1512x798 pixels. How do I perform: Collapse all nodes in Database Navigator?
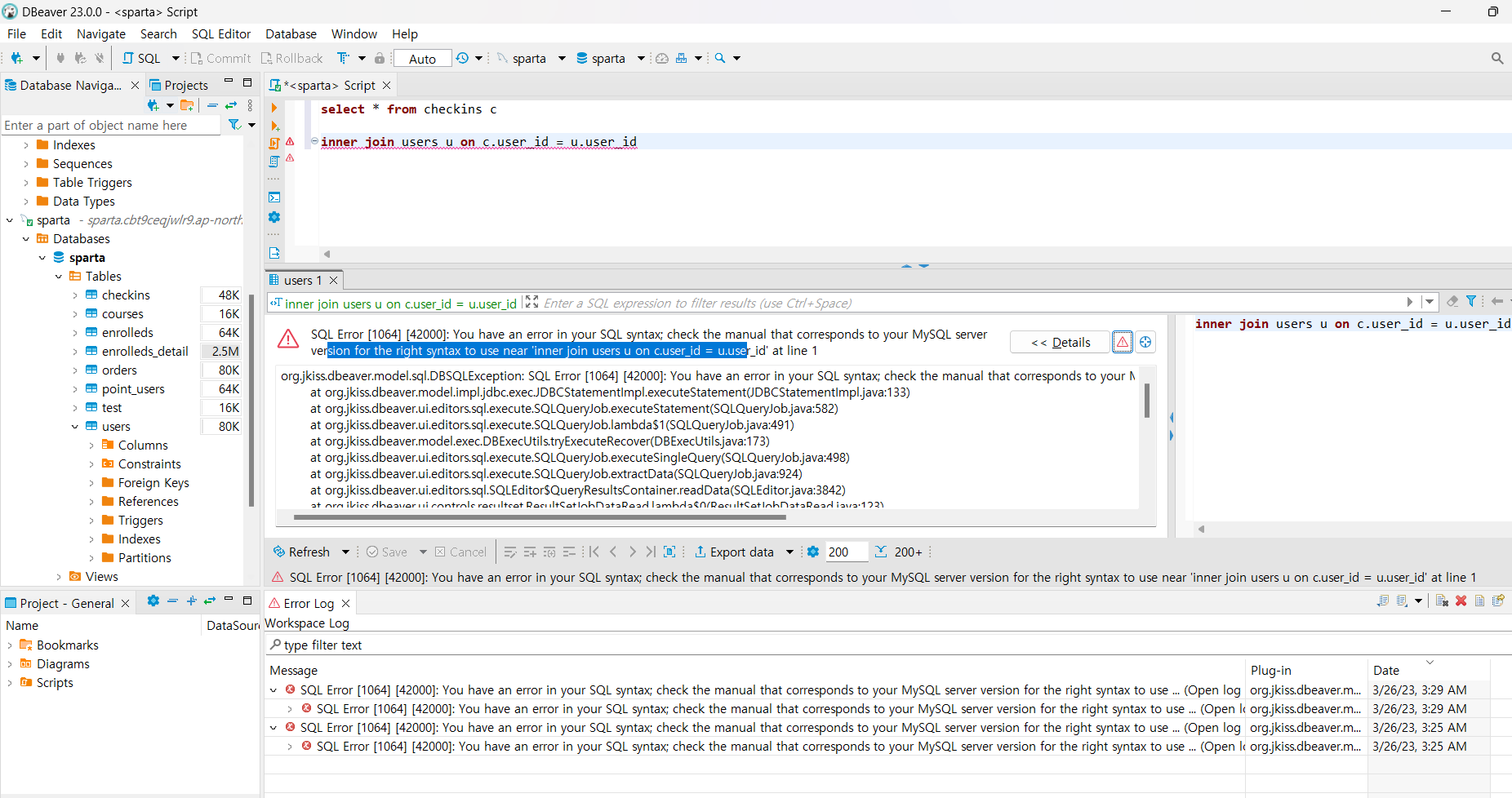pyautogui.click(x=212, y=105)
